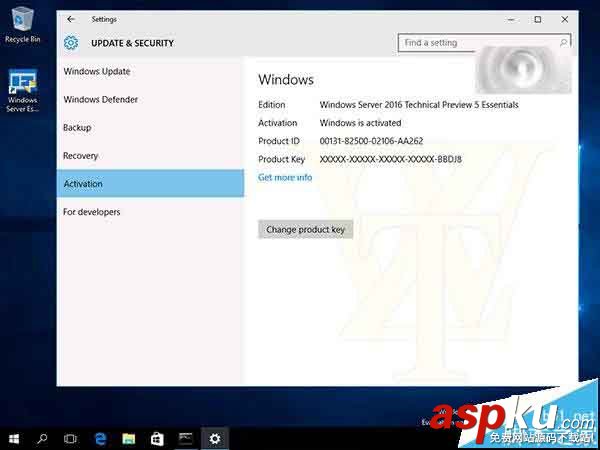The image size is (600, 450).
Task: Open For developers section
Action: 150,212
